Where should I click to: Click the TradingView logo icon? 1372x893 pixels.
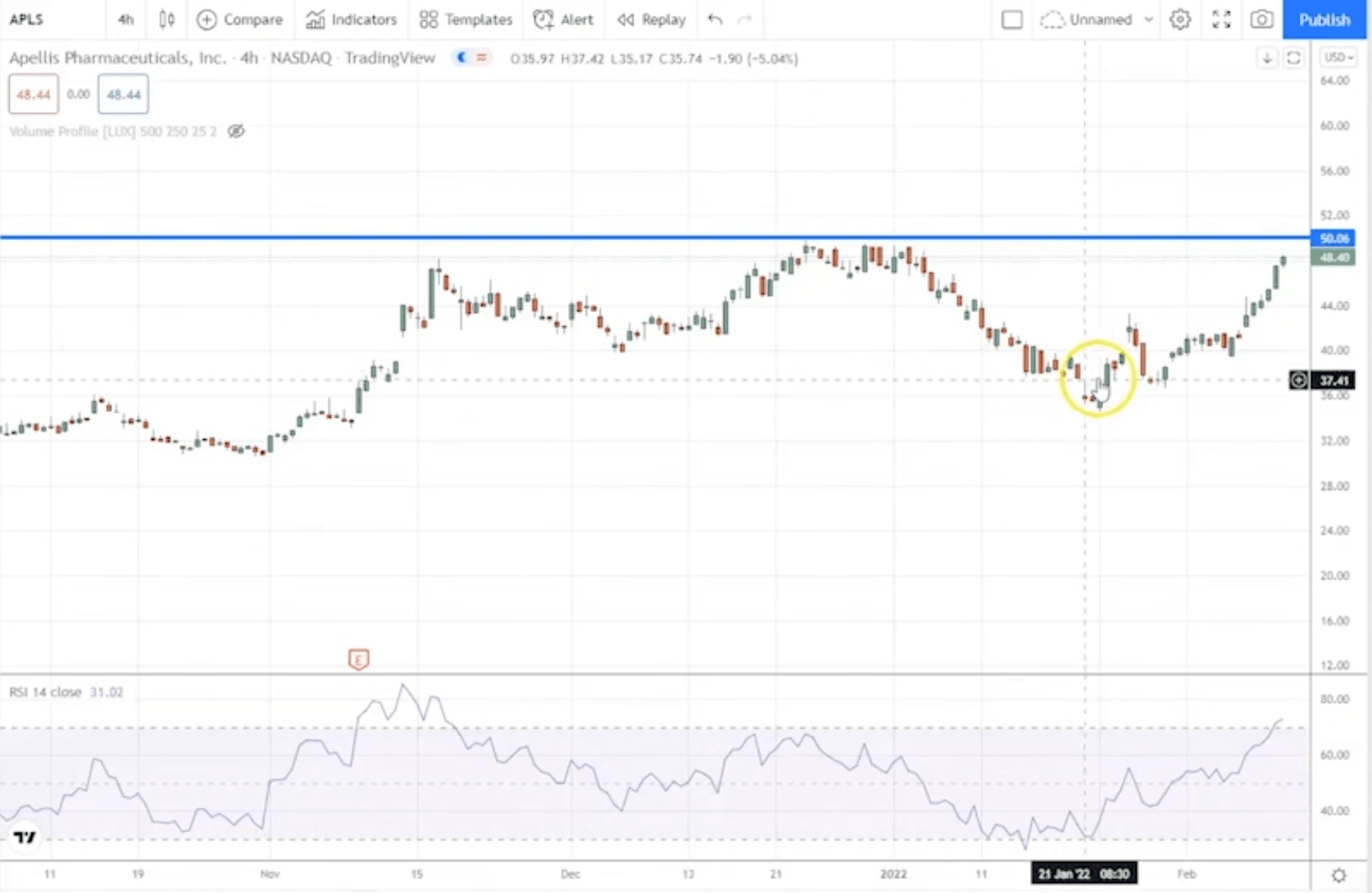tap(25, 836)
